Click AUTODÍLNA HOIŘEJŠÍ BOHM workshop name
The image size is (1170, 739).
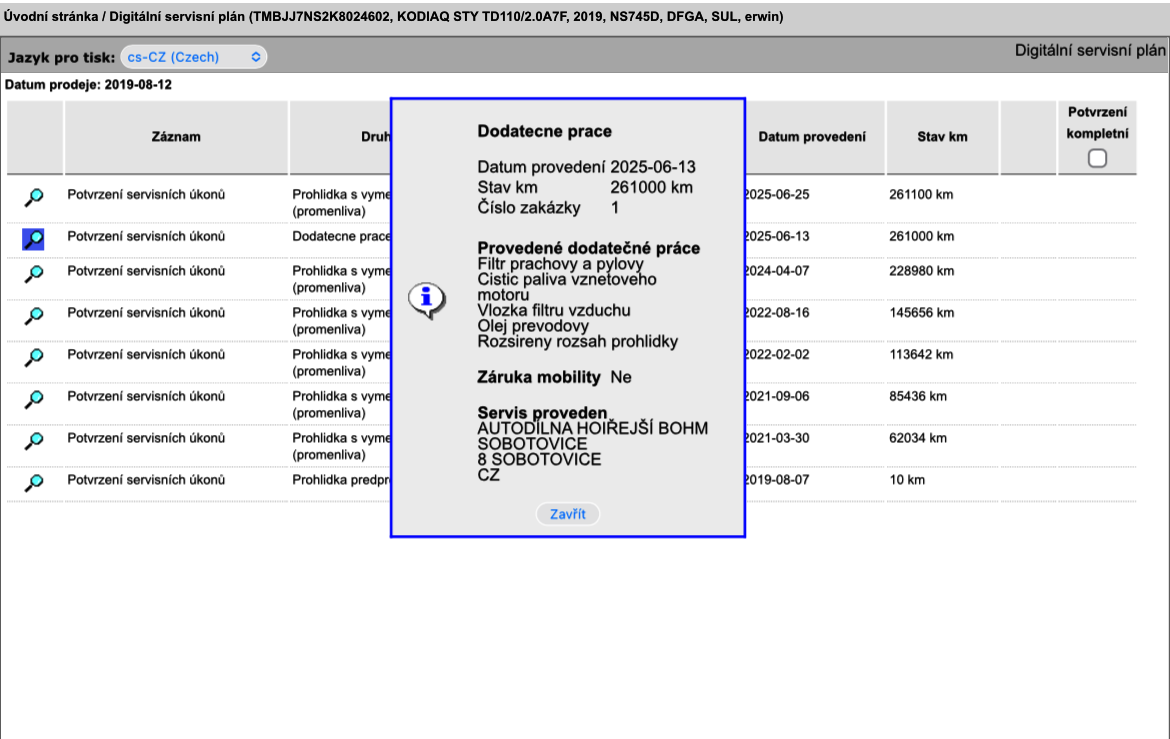592,428
